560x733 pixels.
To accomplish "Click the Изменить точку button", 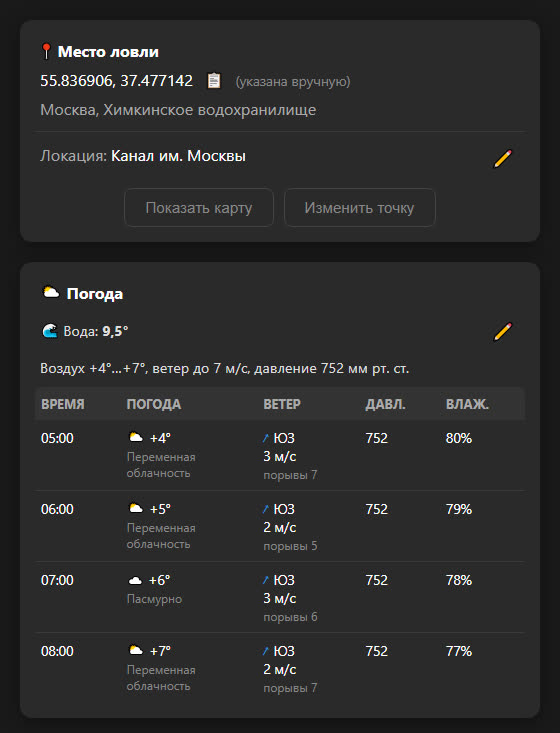I will click(x=359, y=208).
